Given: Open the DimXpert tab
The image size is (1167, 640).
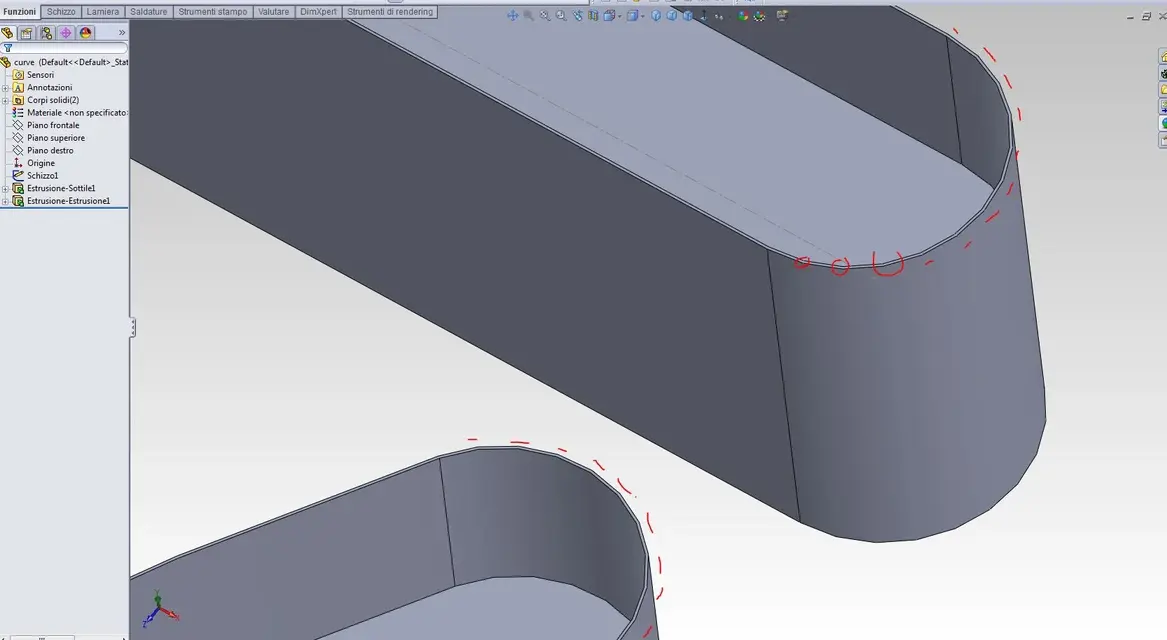Looking at the screenshot, I should [x=319, y=12].
